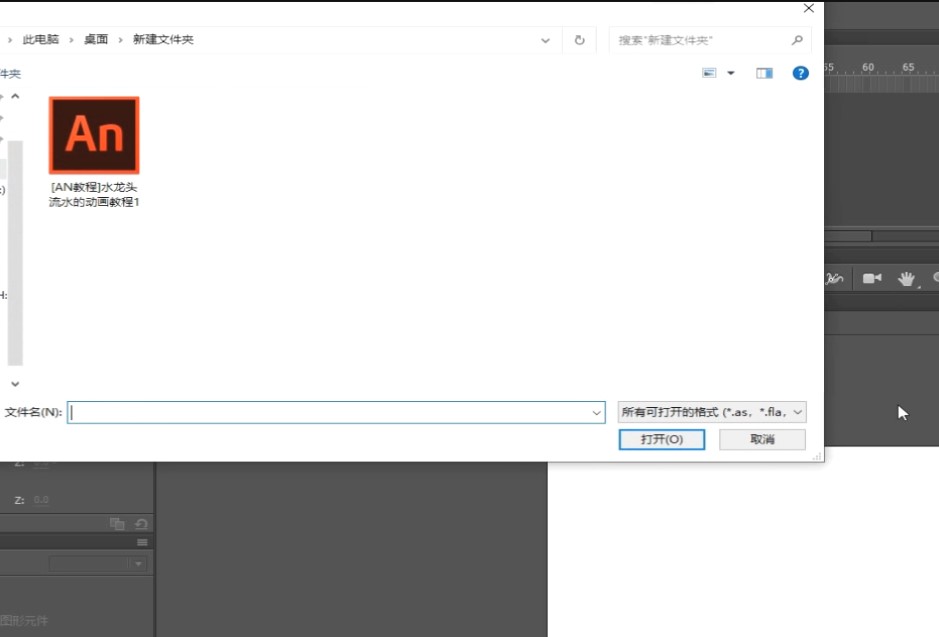
Task: Toggle the preview pane in the dialog
Action: (x=763, y=72)
